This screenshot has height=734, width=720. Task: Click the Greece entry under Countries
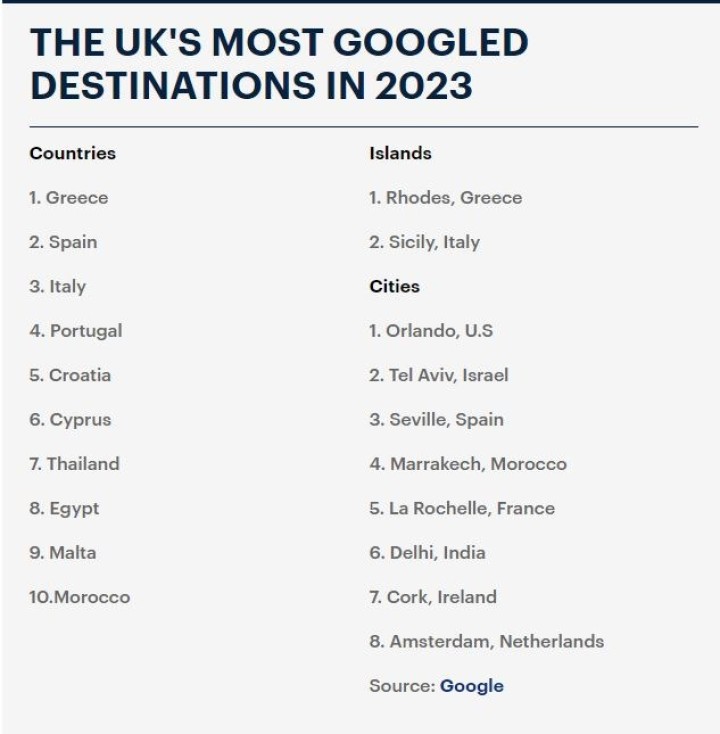click(68, 198)
